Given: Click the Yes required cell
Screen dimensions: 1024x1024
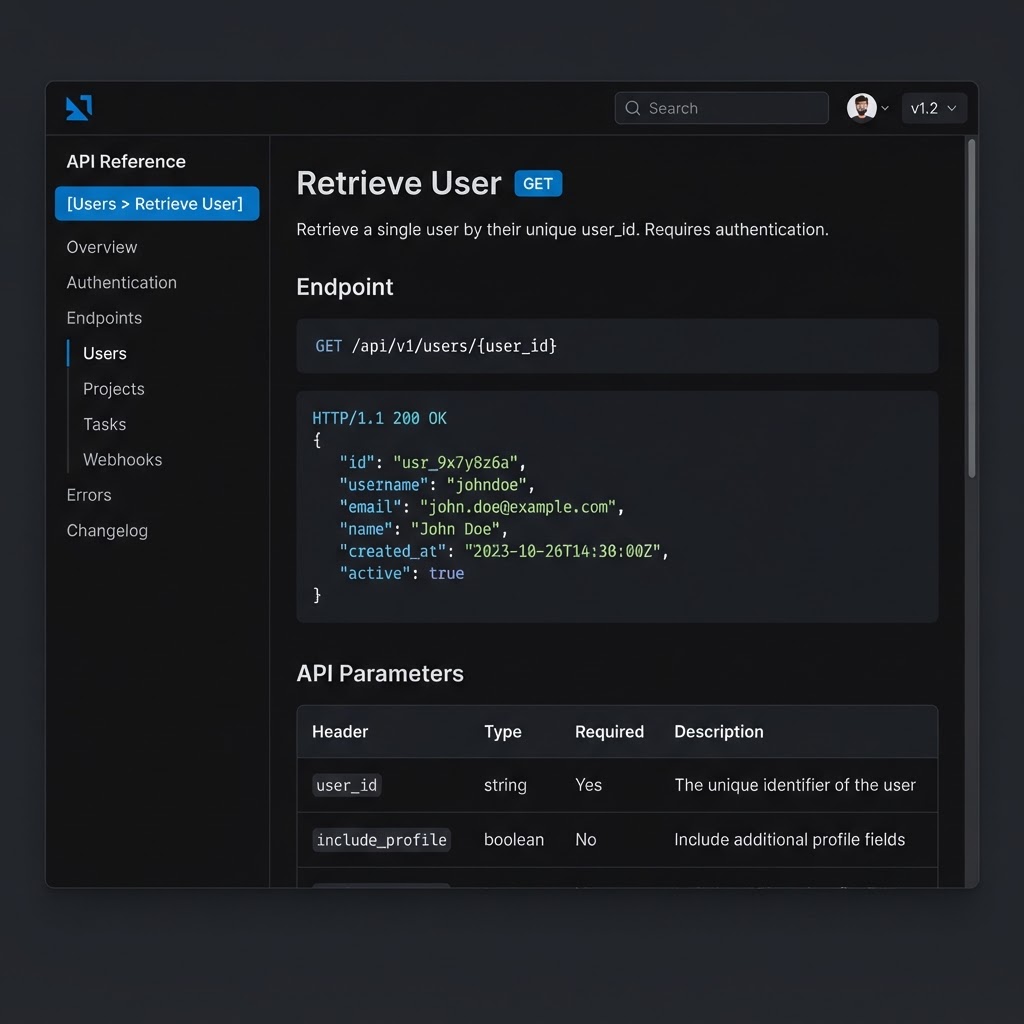Looking at the screenshot, I should [588, 785].
